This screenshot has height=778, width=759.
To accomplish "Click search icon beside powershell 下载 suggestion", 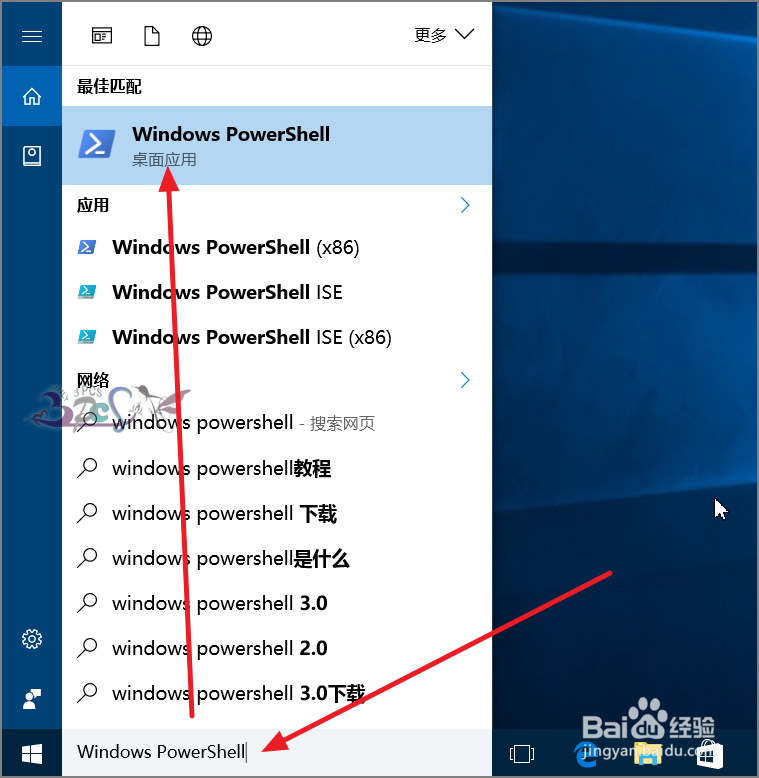I will [87, 513].
